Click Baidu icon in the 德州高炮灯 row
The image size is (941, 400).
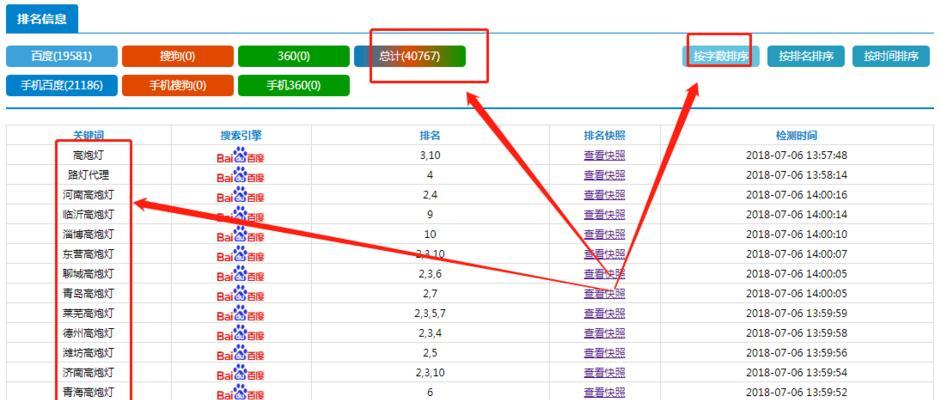[x=241, y=333]
